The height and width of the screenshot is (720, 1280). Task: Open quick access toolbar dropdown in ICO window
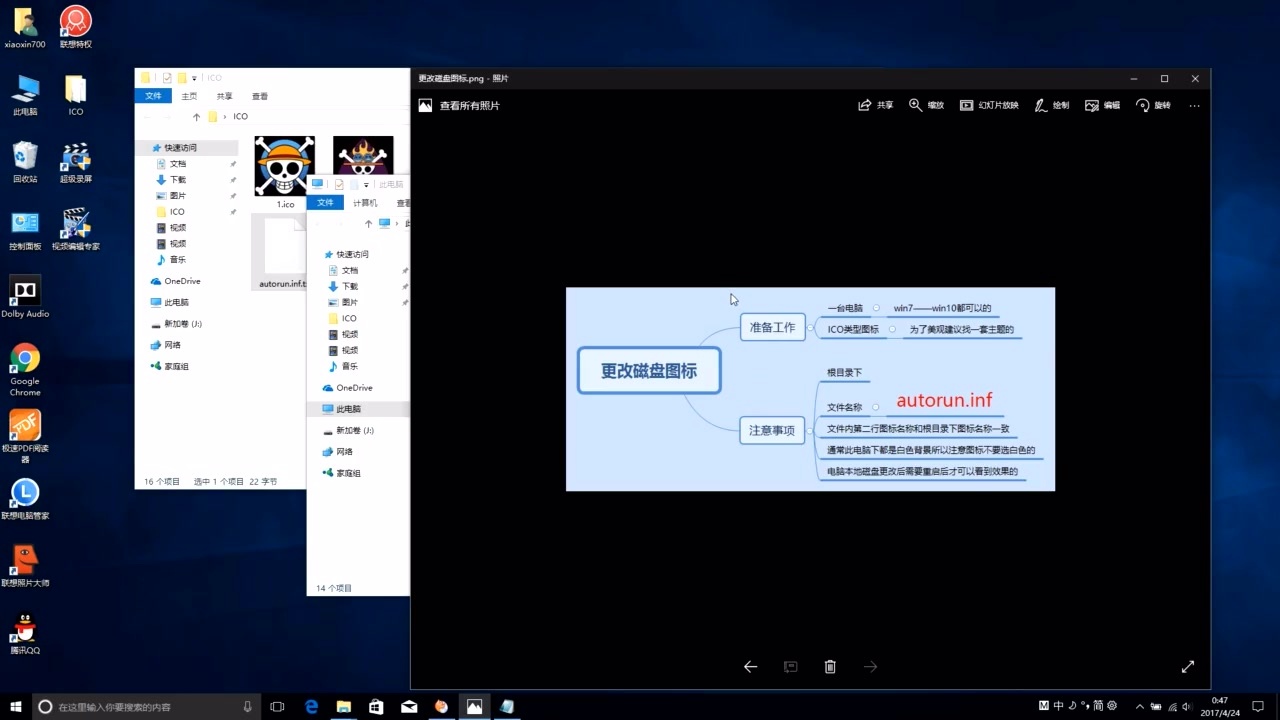pyautogui.click(x=194, y=78)
